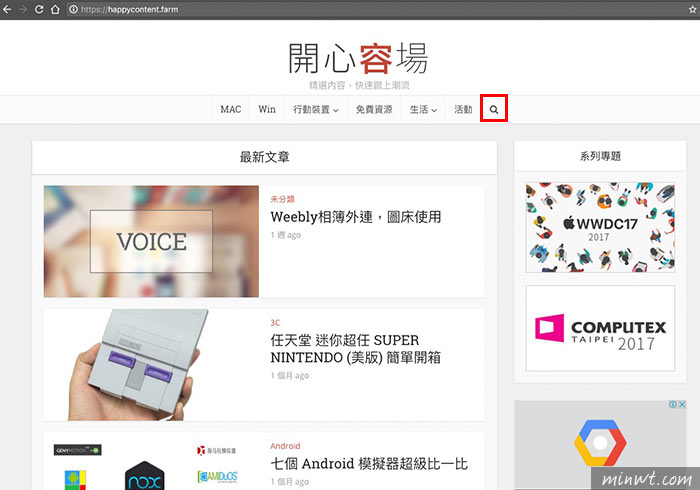The width and height of the screenshot is (700, 490).
Task: Expand the 生活 dropdown menu
Action: click(423, 109)
